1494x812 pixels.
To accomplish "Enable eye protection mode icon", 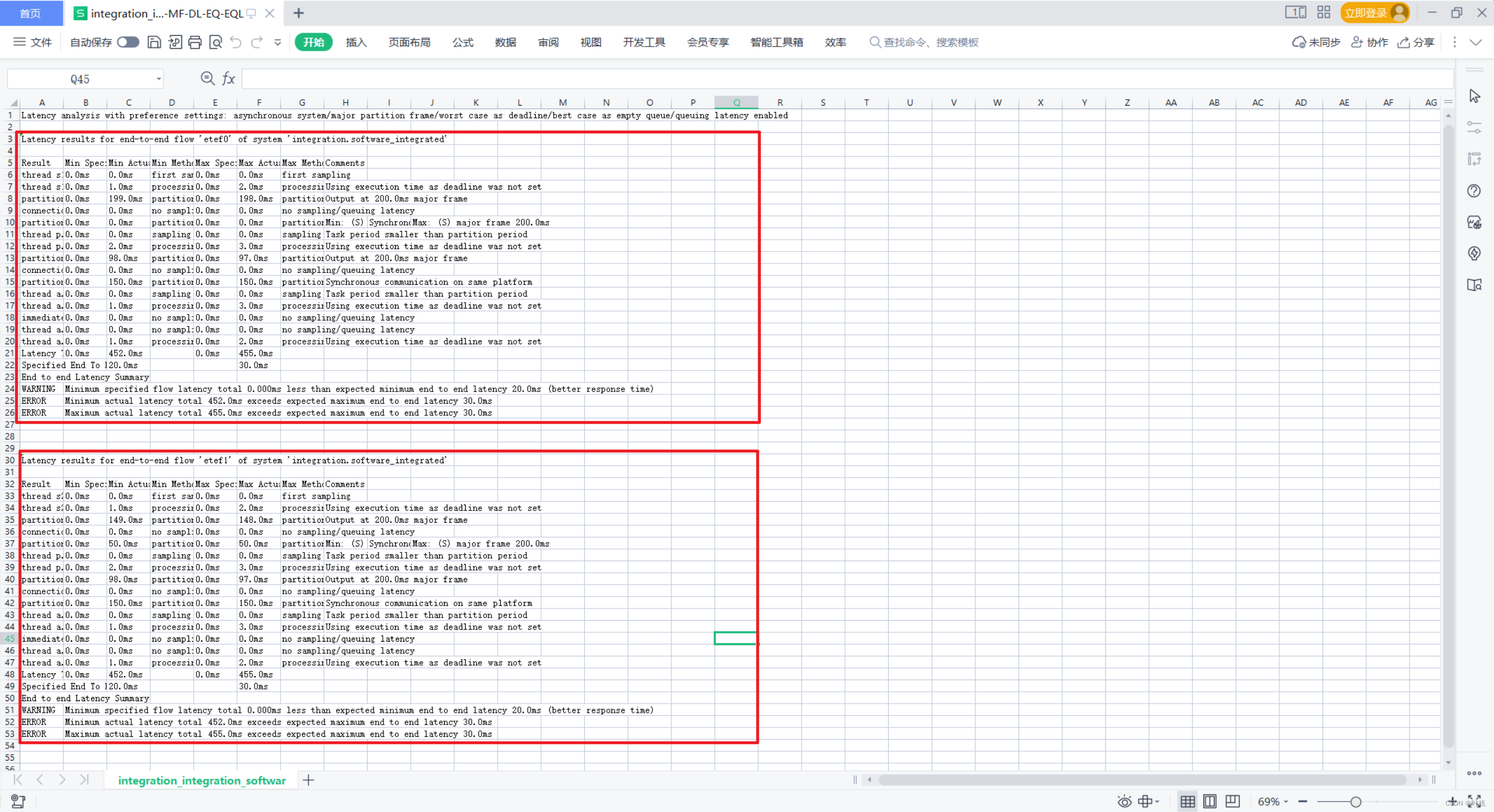I will point(1124,801).
